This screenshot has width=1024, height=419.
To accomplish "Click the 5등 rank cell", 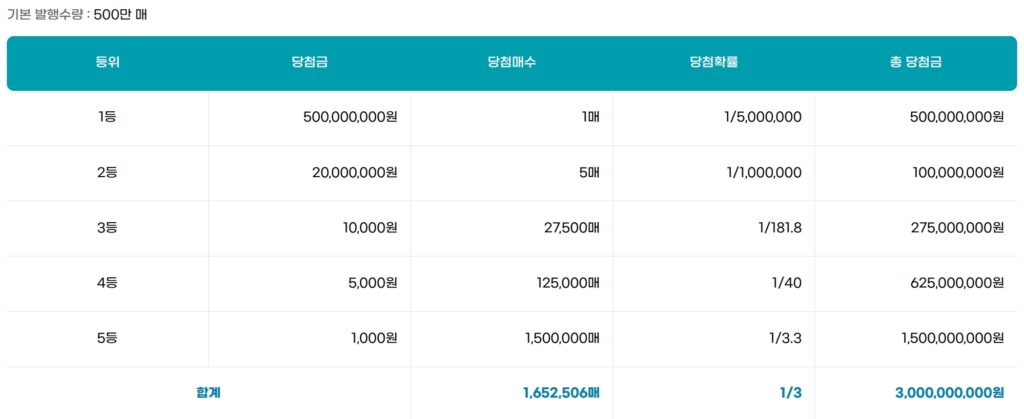I will pyautogui.click(x=107, y=338).
